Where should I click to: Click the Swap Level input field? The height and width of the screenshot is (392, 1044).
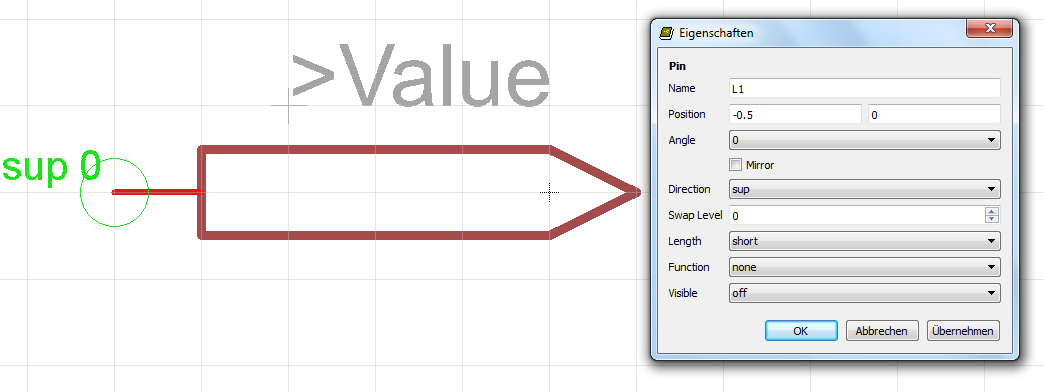pos(858,216)
